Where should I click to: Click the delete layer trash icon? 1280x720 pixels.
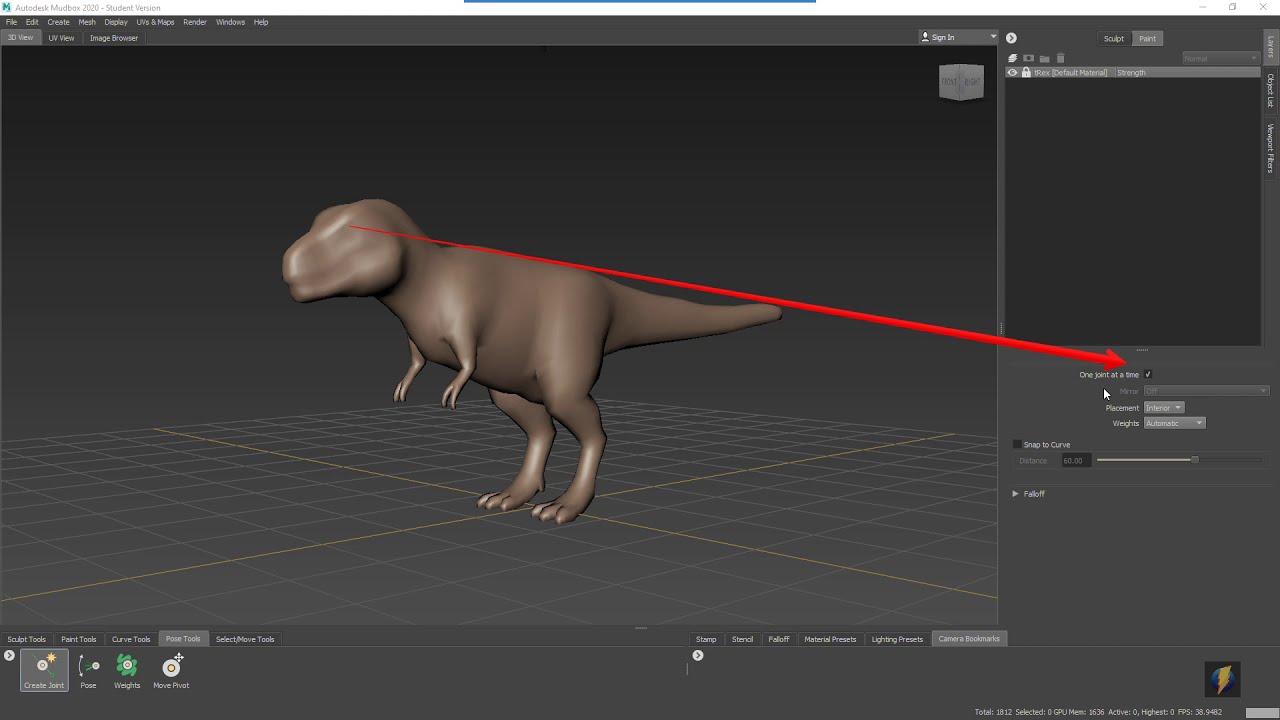point(1061,59)
